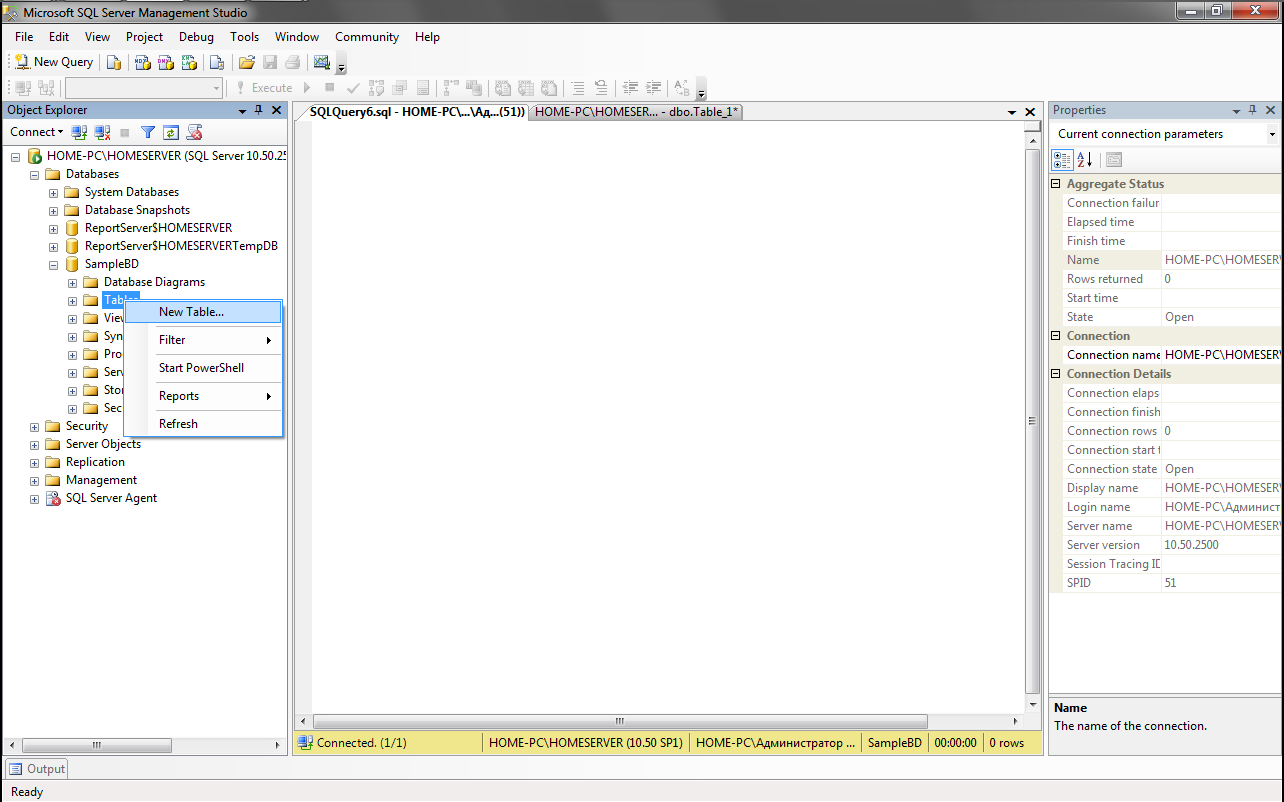Screen dimensions: 1284x802
Task: Click the Print icon in toolbar
Action: click(292, 62)
